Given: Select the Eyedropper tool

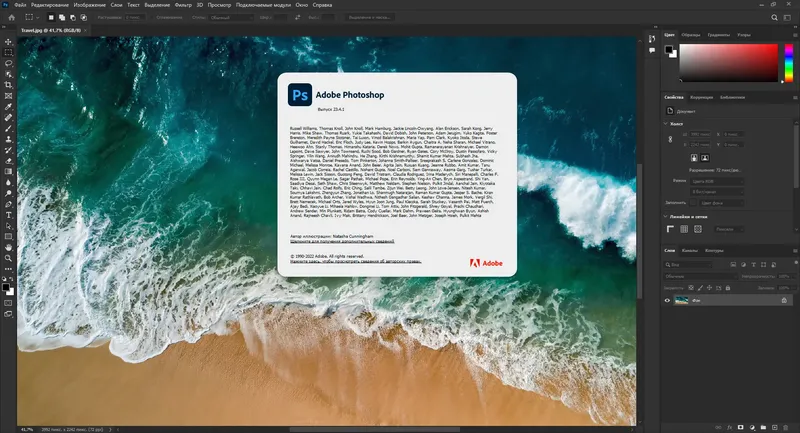Looking at the screenshot, I should pyautogui.click(x=8, y=107).
